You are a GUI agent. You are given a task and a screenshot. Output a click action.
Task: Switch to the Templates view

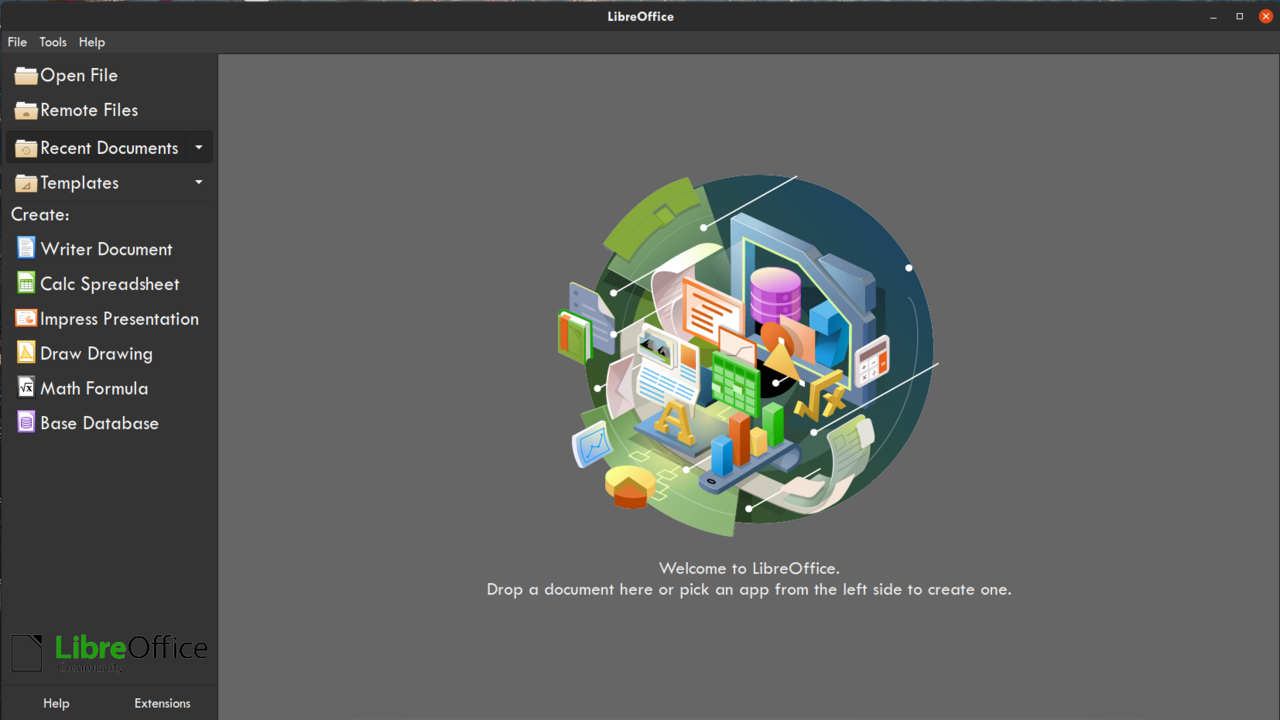click(x=96, y=183)
